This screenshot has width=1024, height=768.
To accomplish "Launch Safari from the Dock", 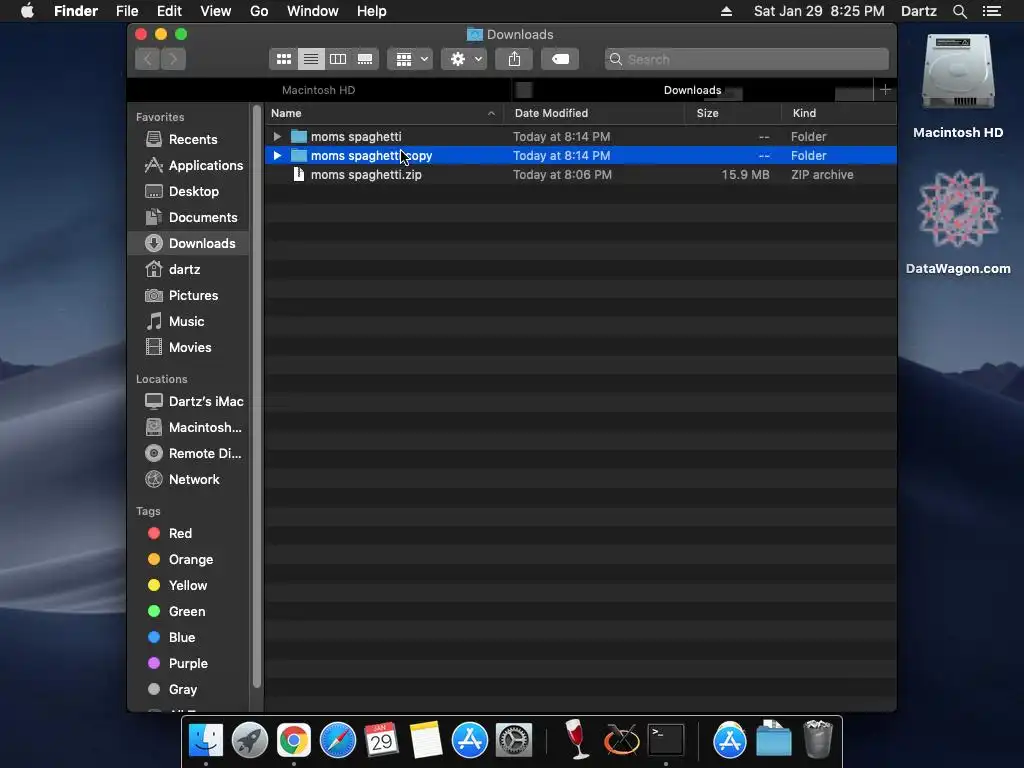I will coord(338,741).
